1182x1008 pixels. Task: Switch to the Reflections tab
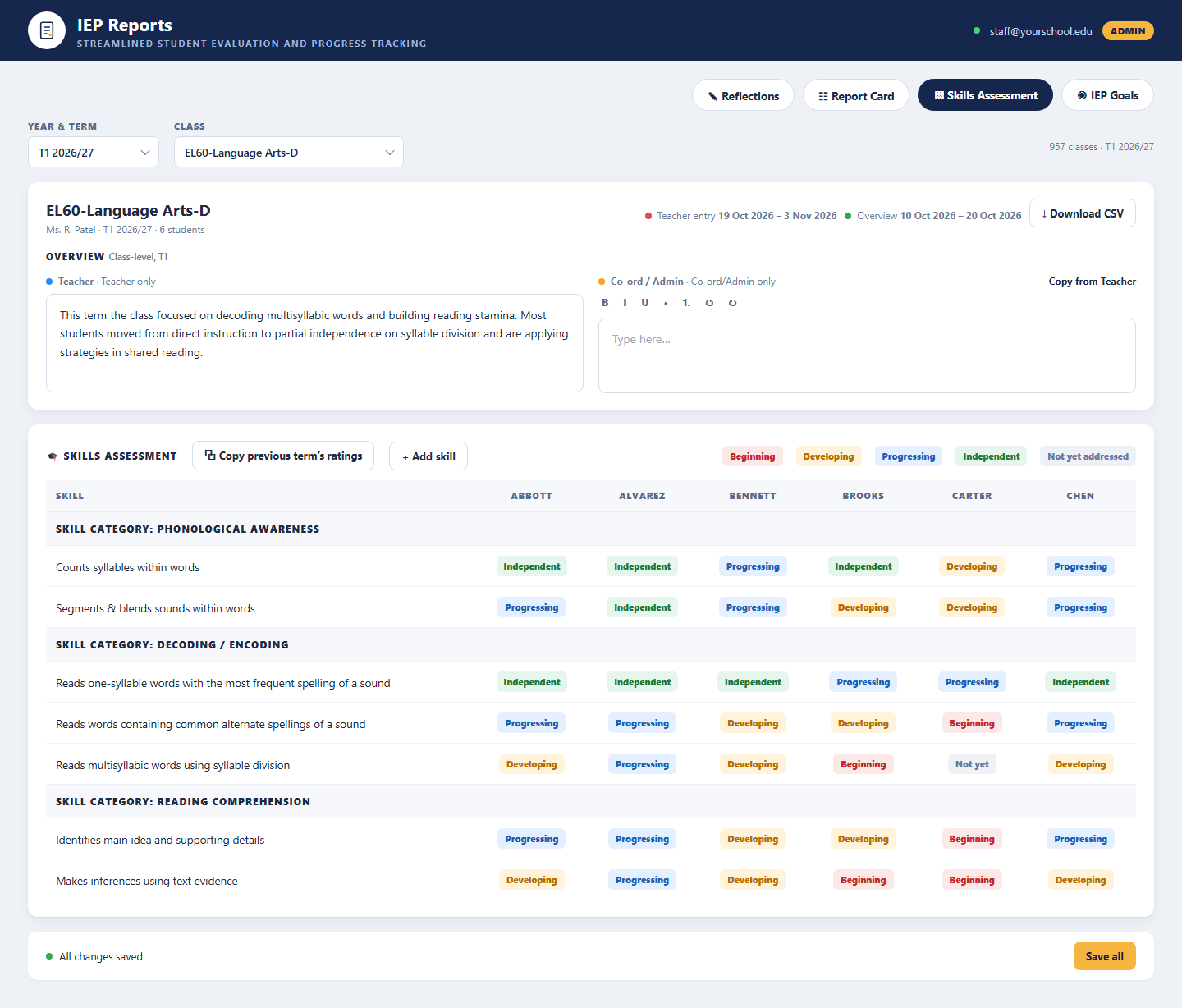coord(743,95)
